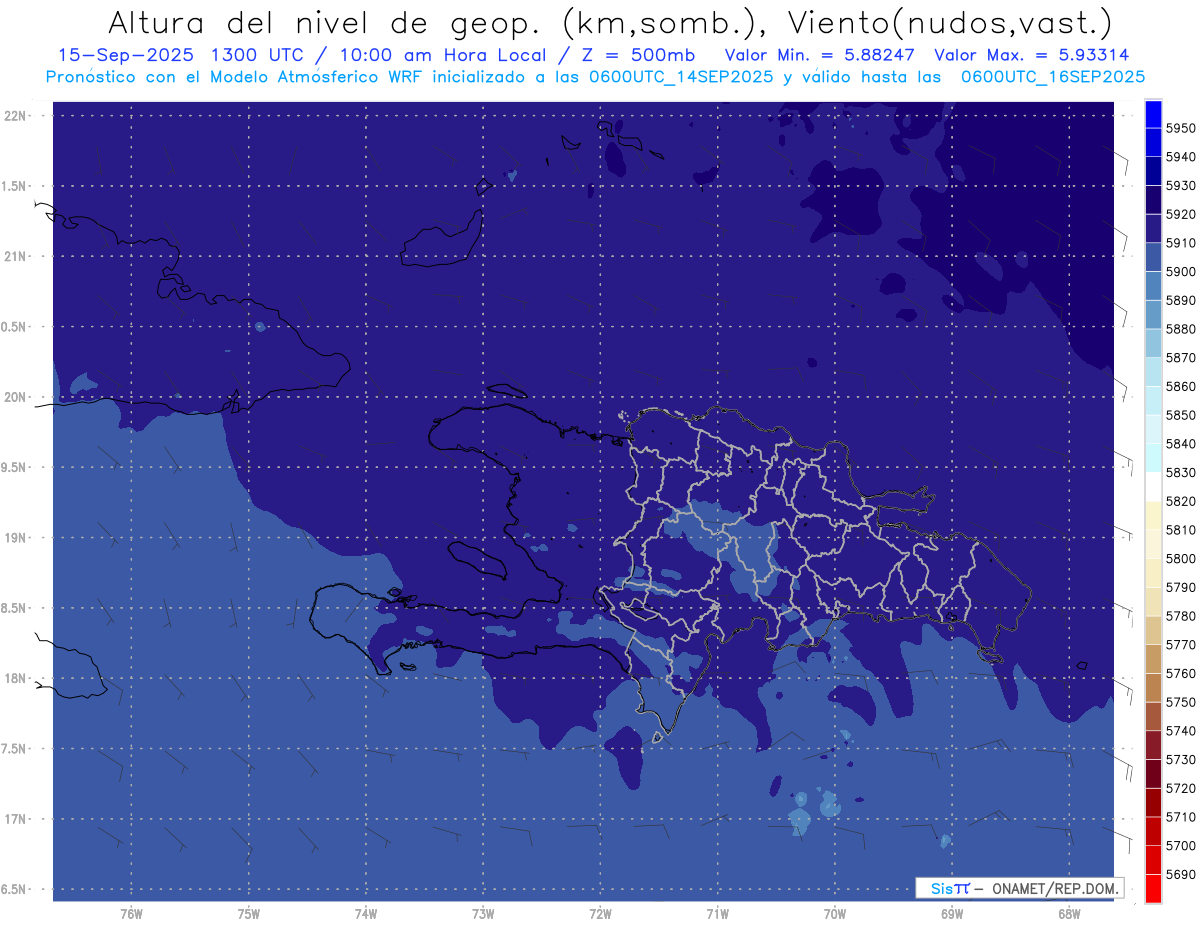This screenshot has height=927, width=1200.
Task: Click the 71W longitude axis label
Action: 717,914
